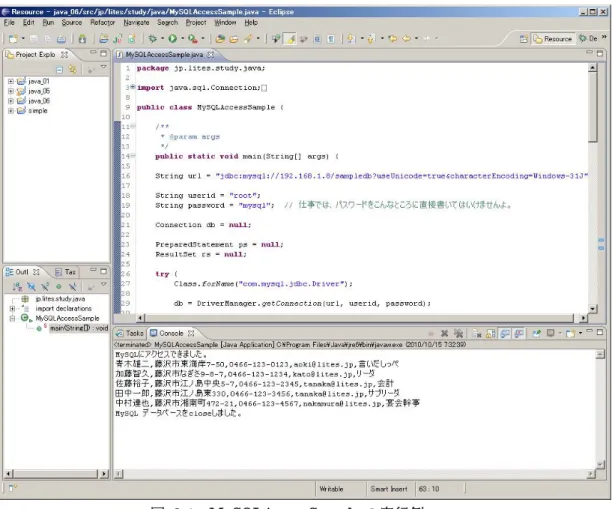Click the Debug bug icon
612x509 pixels.
(x=153, y=38)
